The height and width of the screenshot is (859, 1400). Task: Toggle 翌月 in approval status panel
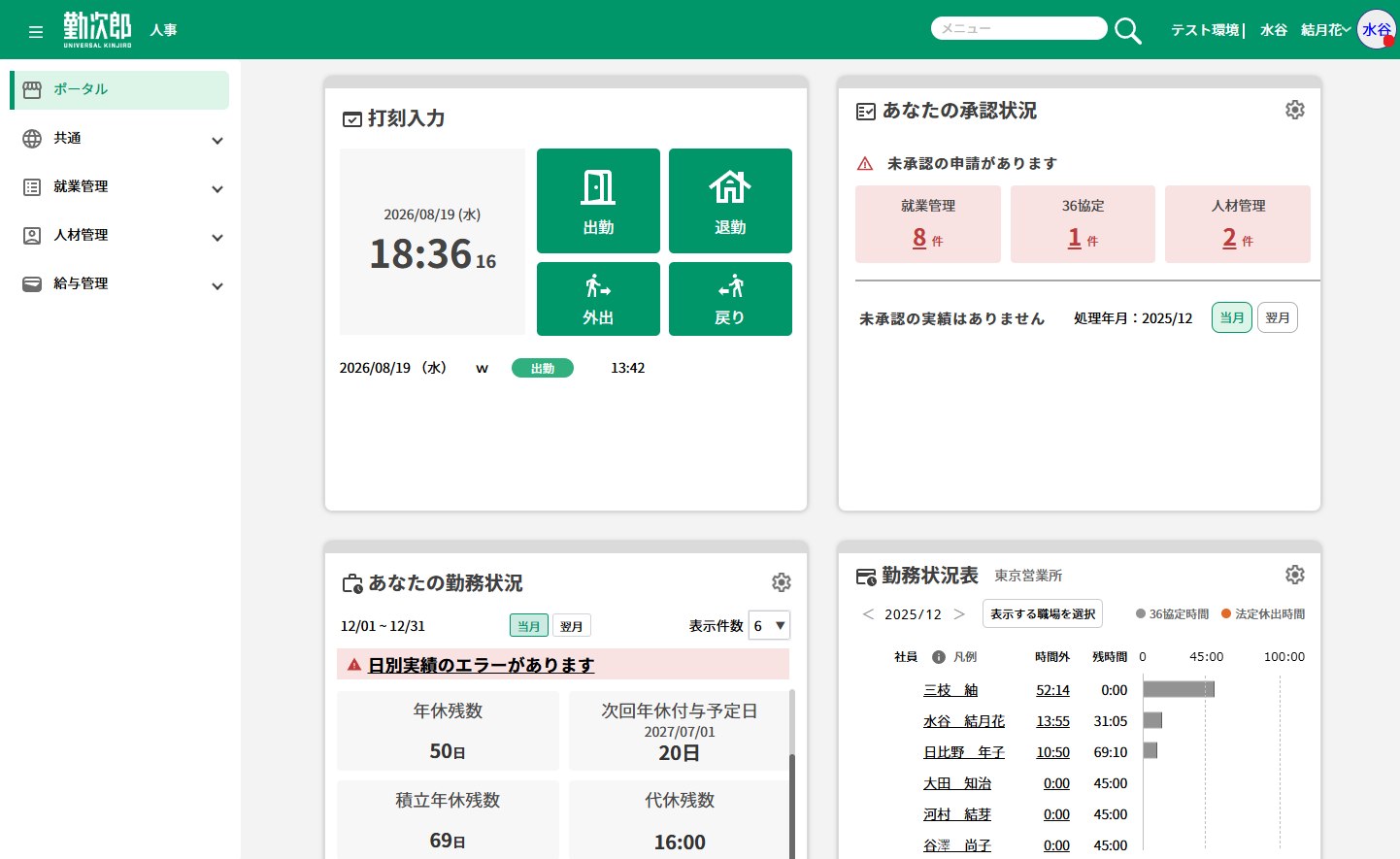click(x=1278, y=317)
